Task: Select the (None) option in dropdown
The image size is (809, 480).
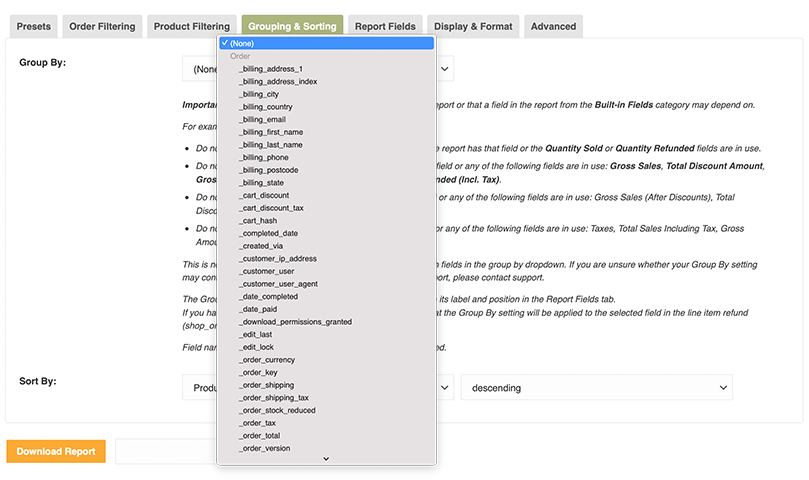Action: 326,43
